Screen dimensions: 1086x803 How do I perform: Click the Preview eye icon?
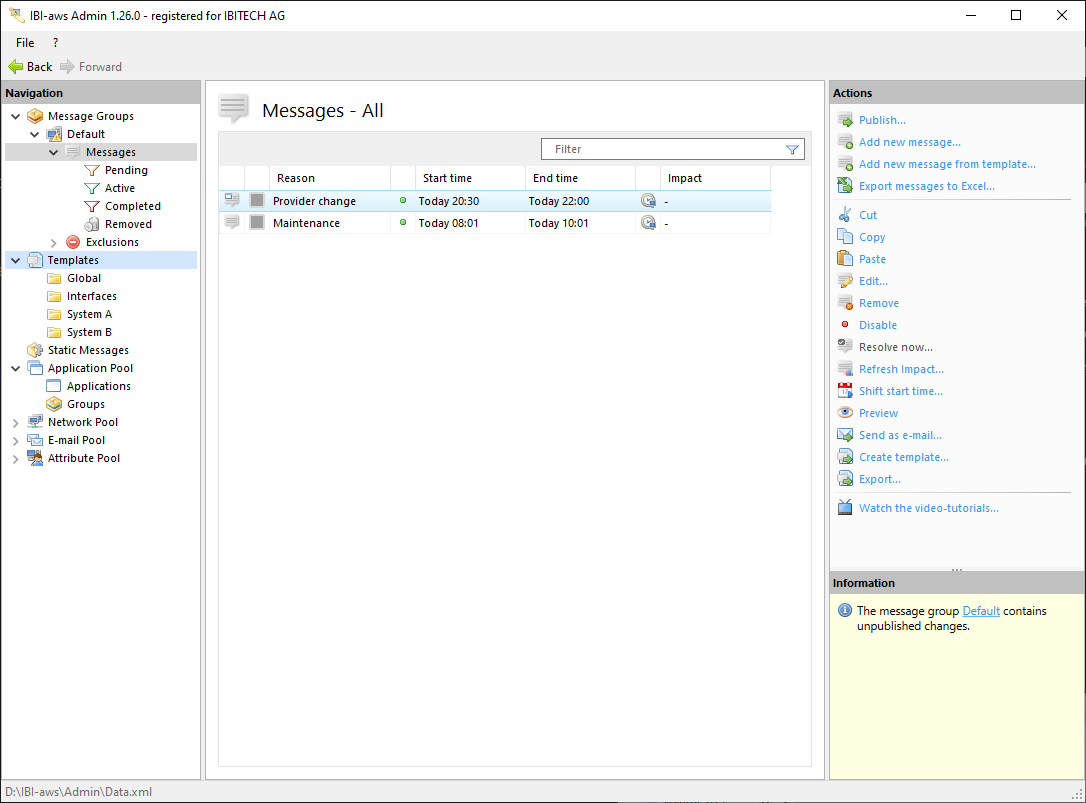845,413
